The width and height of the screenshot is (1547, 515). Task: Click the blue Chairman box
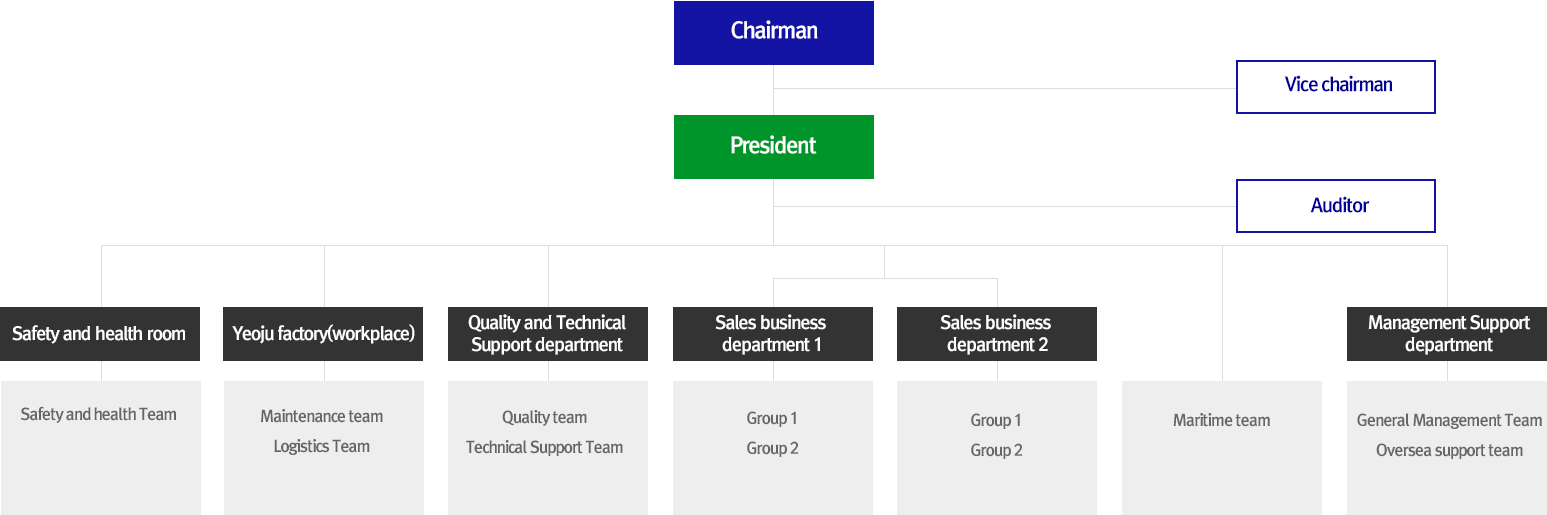coord(773,32)
